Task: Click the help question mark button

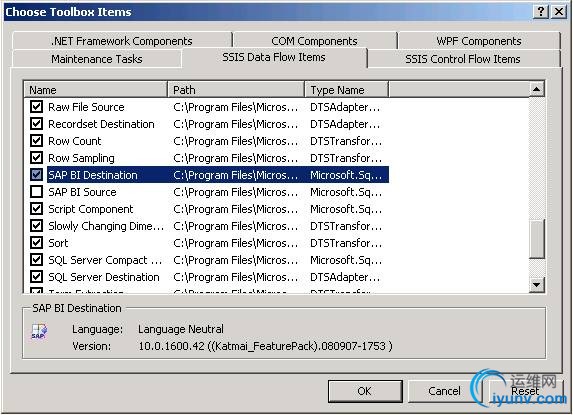Action: pos(541,12)
